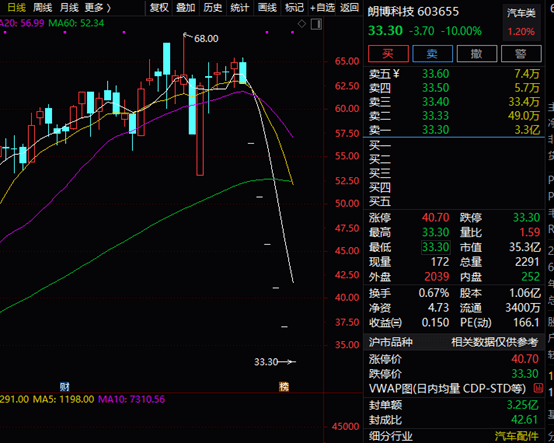Click the ¥ icon beside 卖五
Screen dimensions: 554x443
pos(396,73)
